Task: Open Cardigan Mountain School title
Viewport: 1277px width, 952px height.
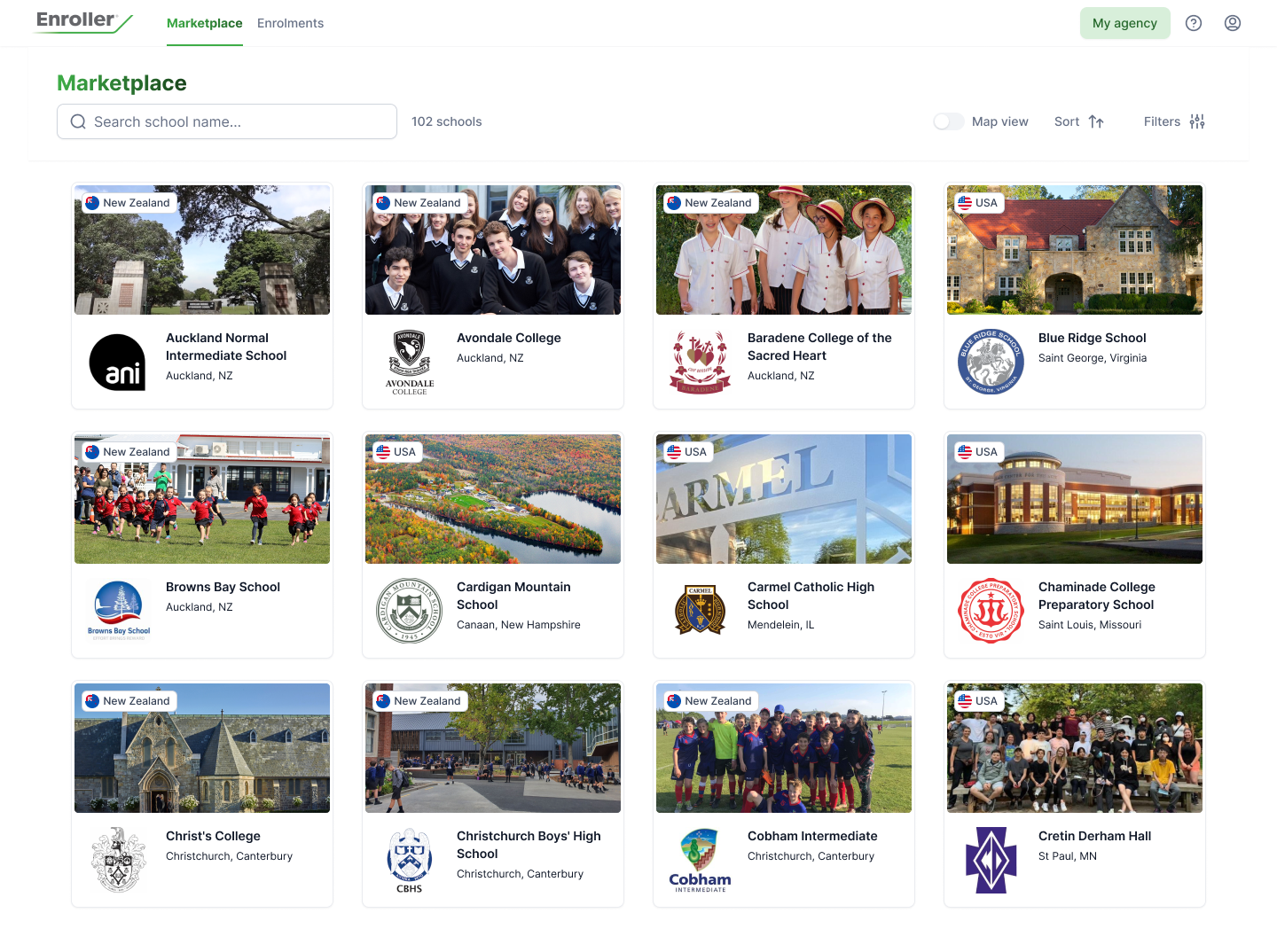Action: click(513, 596)
